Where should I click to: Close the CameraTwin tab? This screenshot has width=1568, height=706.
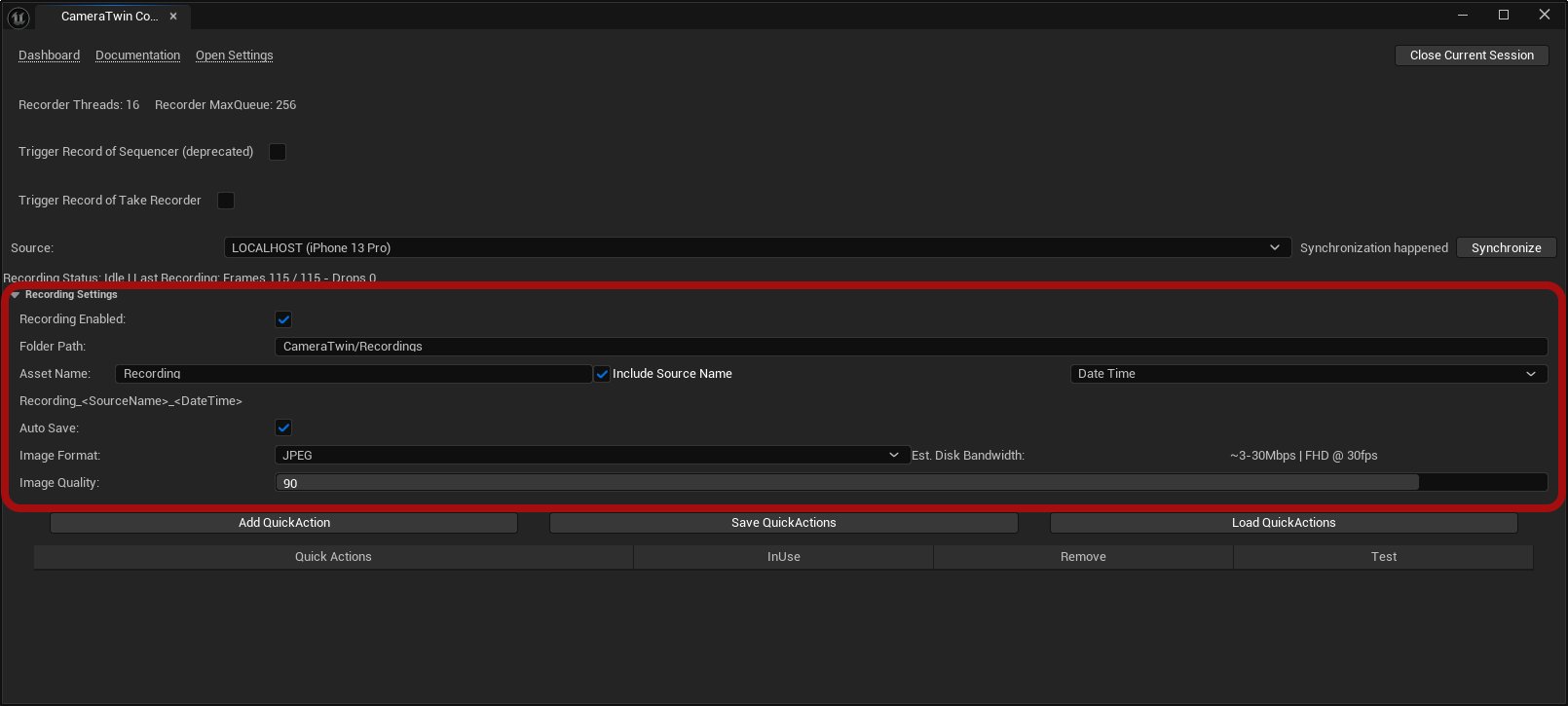173,17
